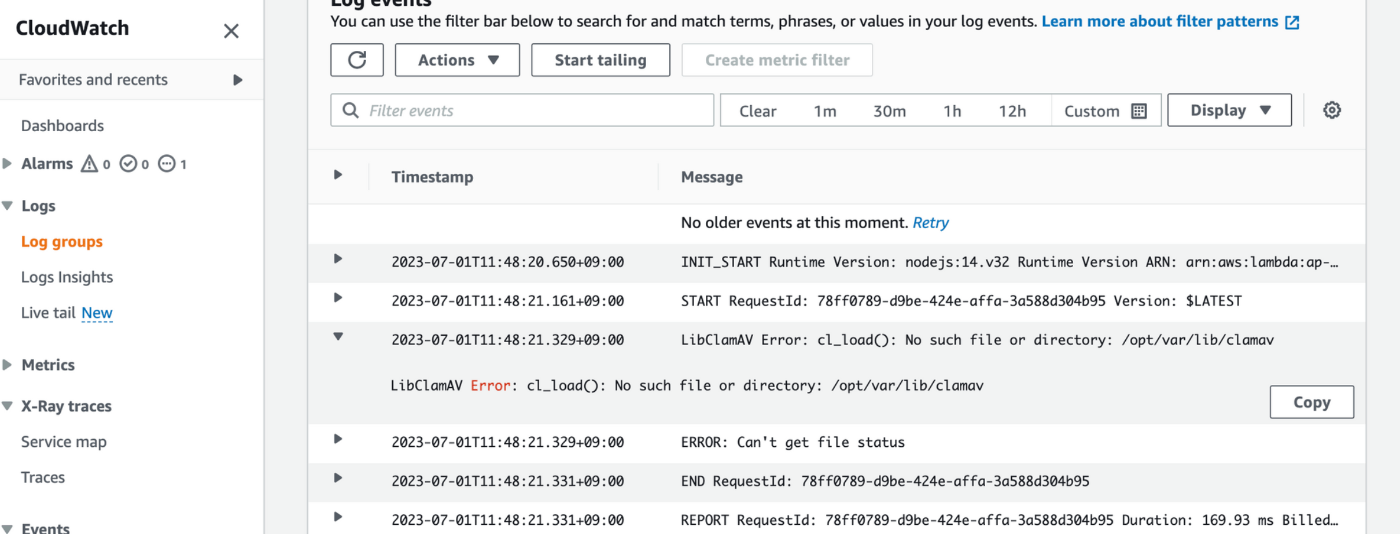1400x534 pixels.
Task: Expand the Alarms section
Action: coord(8,164)
